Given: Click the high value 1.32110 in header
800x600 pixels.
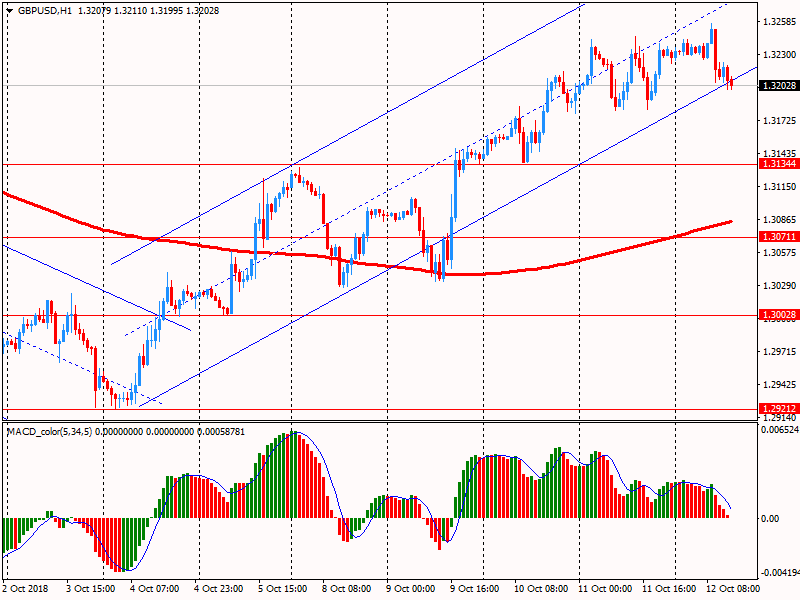Looking at the screenshot, I should tap(130, 10).
